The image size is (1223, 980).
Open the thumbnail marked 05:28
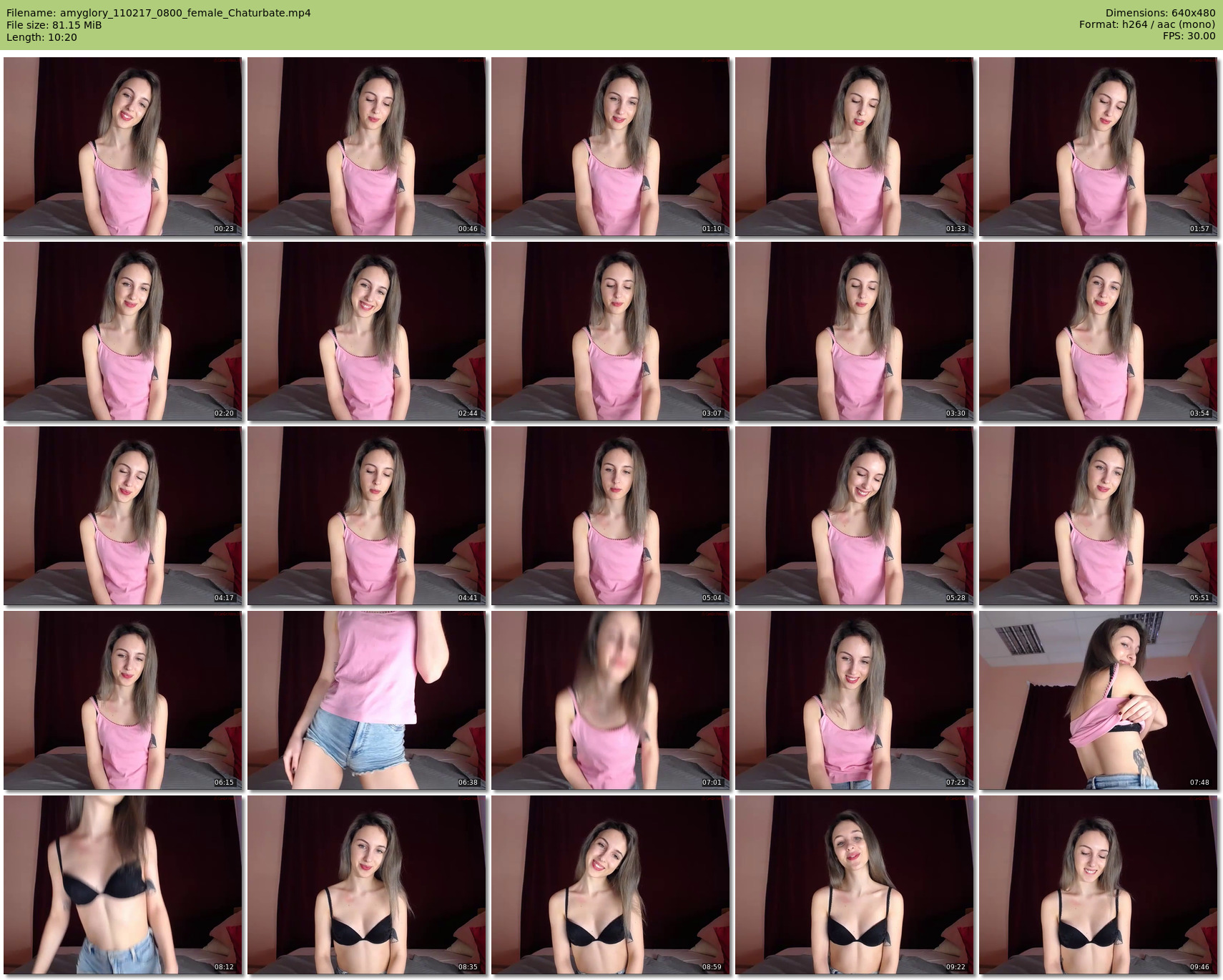tap(854, 516)
